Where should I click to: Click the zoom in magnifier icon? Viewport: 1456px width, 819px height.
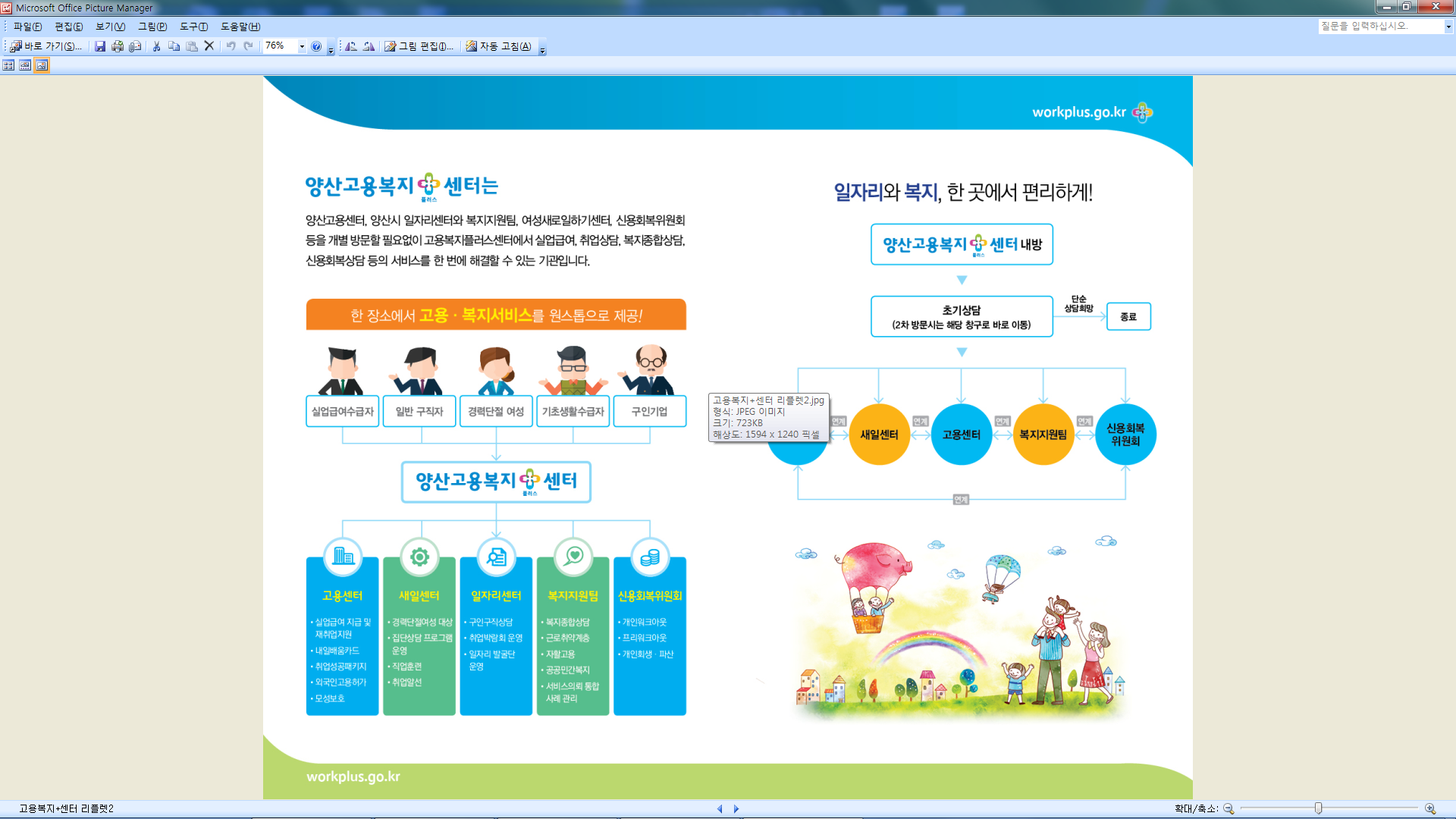(x=1430, y=808)
